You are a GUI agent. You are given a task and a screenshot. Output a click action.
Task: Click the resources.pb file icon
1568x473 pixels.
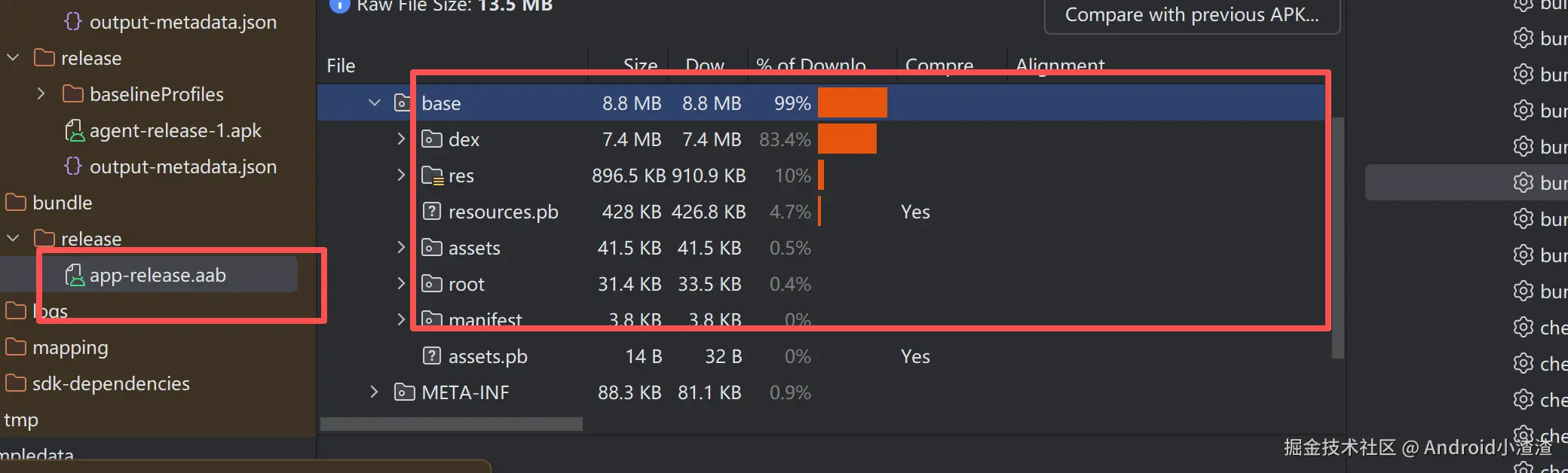tap(431, 212)
